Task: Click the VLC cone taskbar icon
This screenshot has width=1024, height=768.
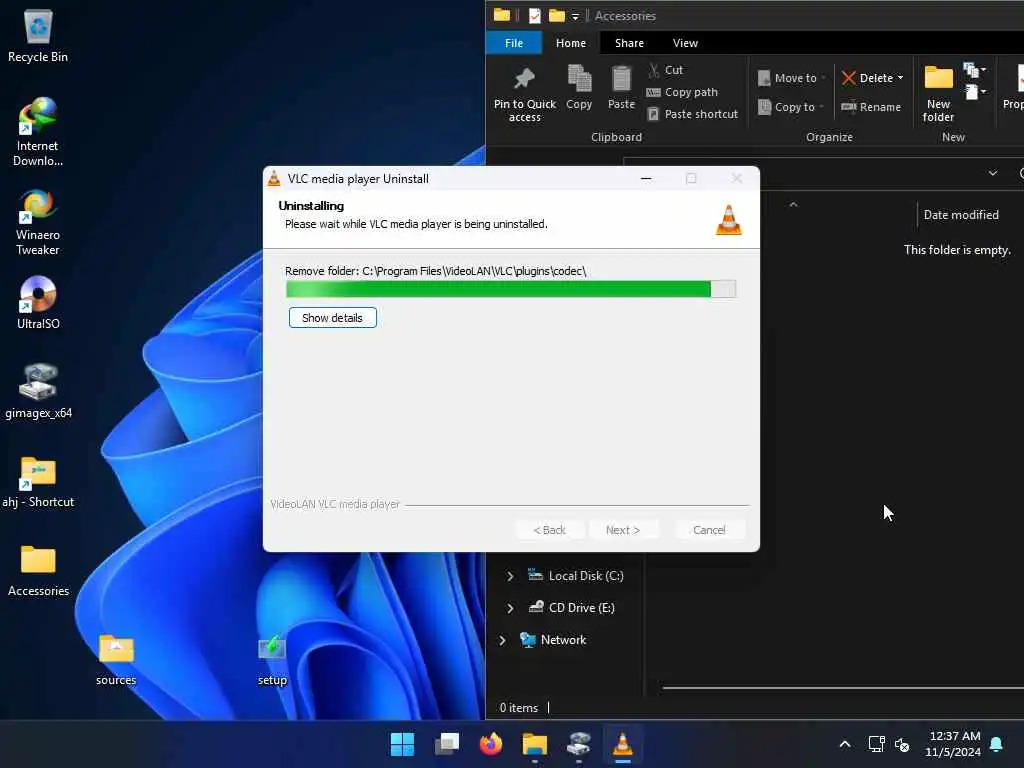Action: [x=622, y=744]
